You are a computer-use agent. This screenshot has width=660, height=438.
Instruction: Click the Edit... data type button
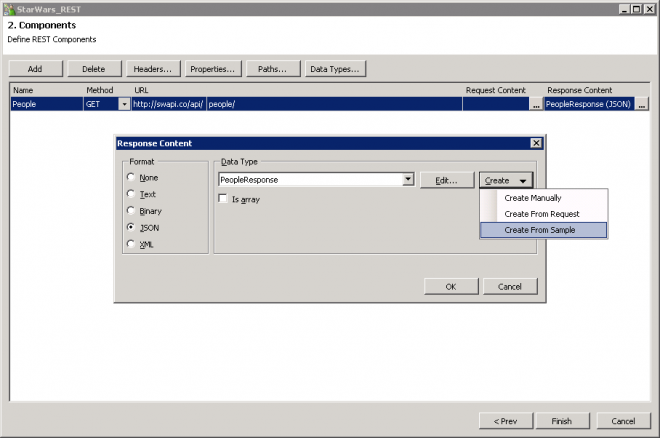coord(447,181)
